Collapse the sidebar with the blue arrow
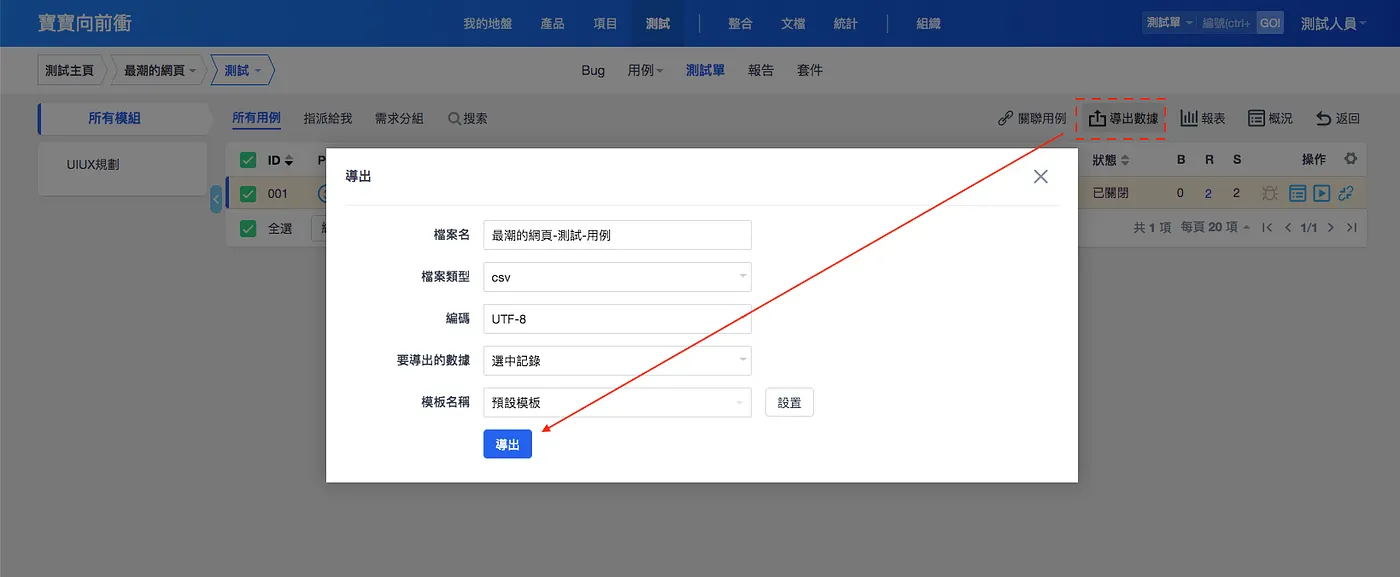Screen dimensions: 1400x577 pyautogui.click(x=216, y=200)
